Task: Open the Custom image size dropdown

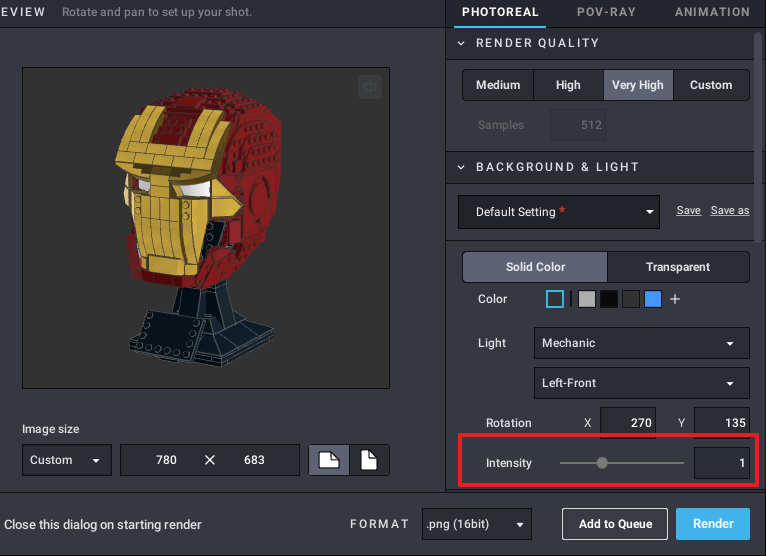Action: pos(67,460)
